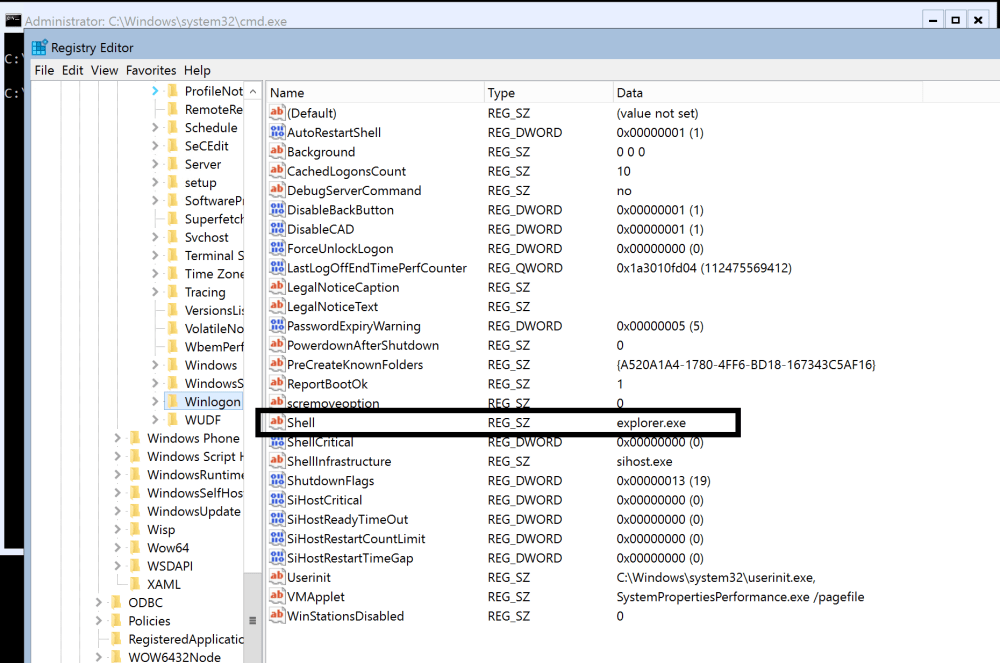
Task: Click the ab icon next to Userinit
Action: 277,577
